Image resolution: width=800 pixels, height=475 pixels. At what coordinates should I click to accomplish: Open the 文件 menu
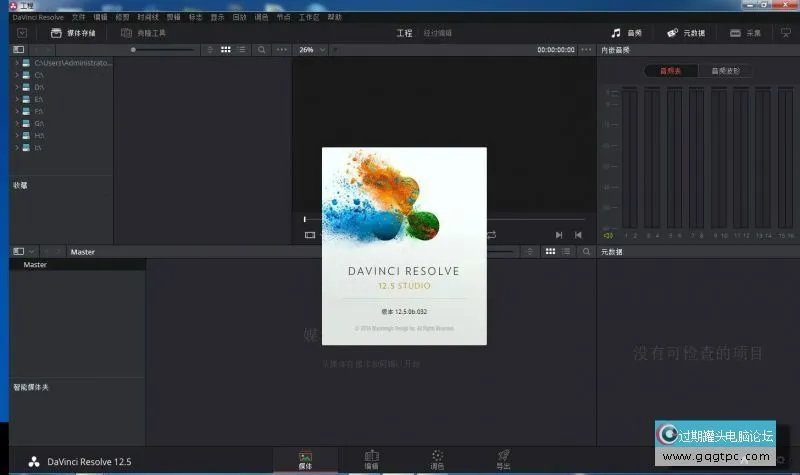point(79,17)
